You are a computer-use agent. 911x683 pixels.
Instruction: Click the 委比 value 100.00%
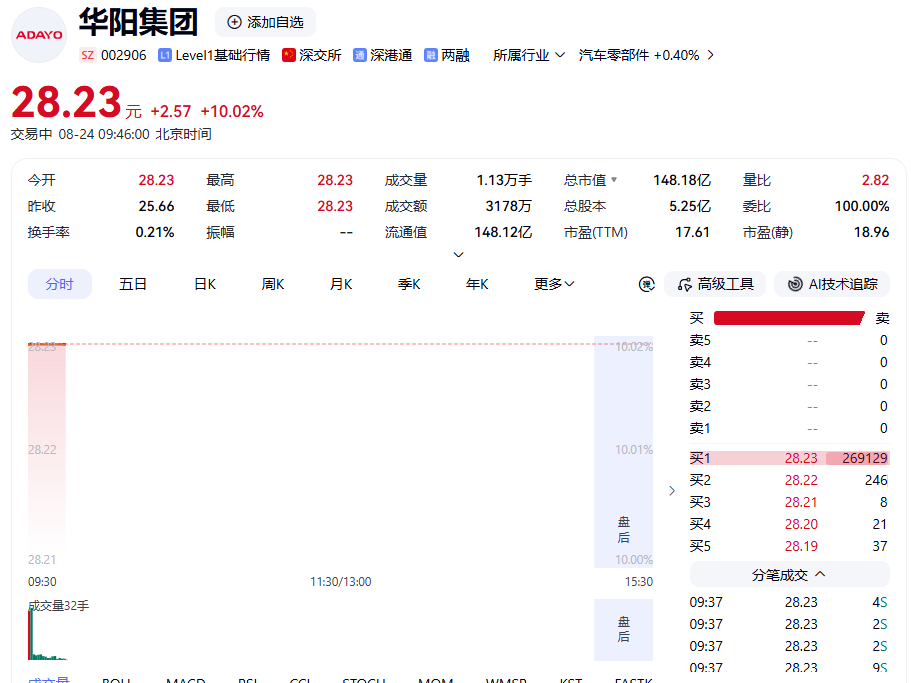[x=862, y=206]
